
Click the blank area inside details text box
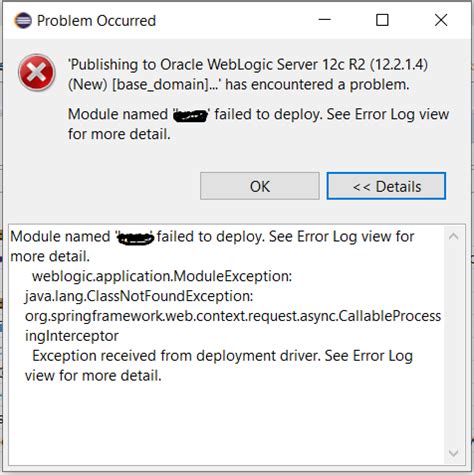pos(227,423)
